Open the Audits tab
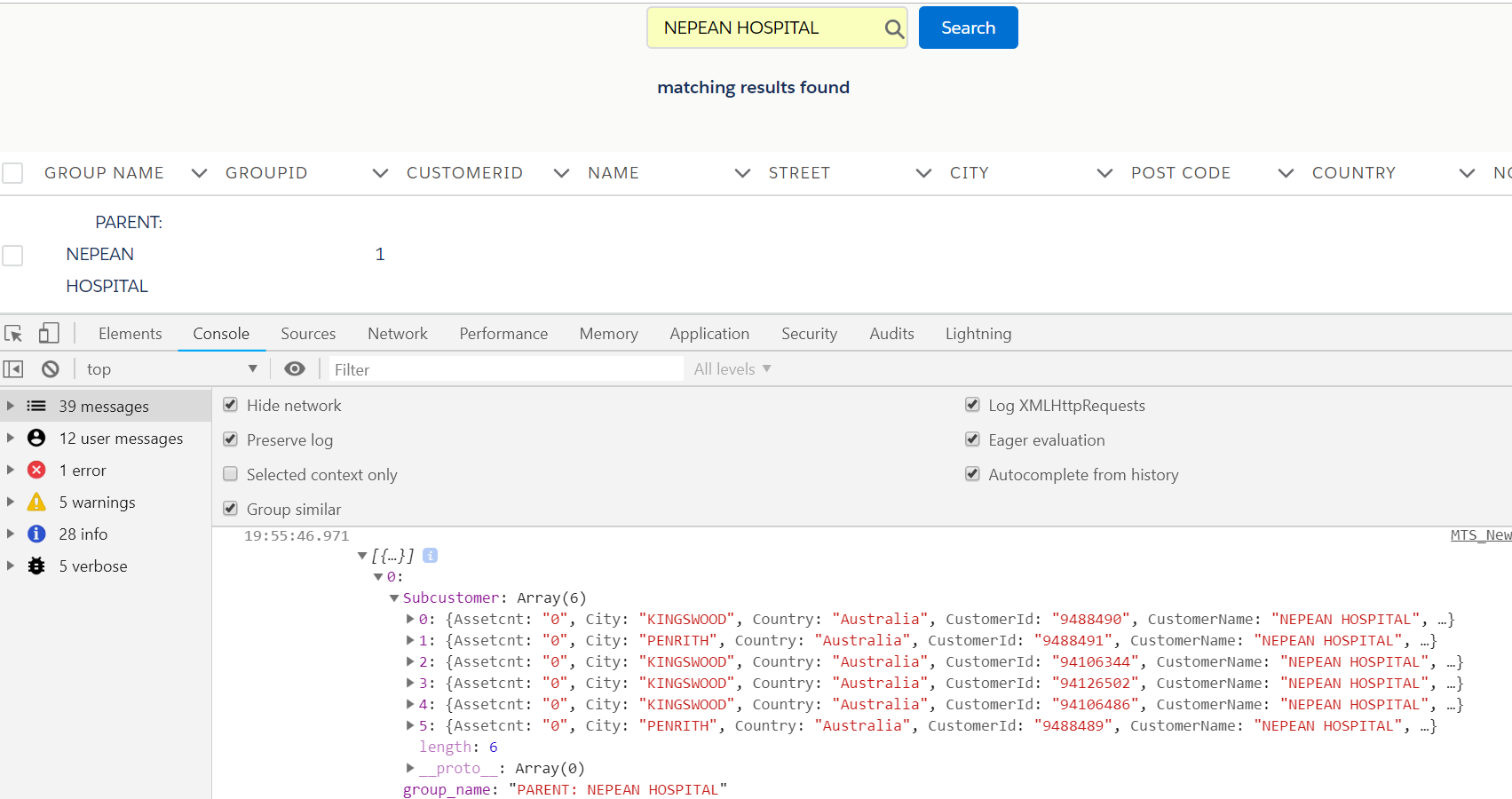The width and height of the screenshot is (1512, 799). tap(891, 334)
